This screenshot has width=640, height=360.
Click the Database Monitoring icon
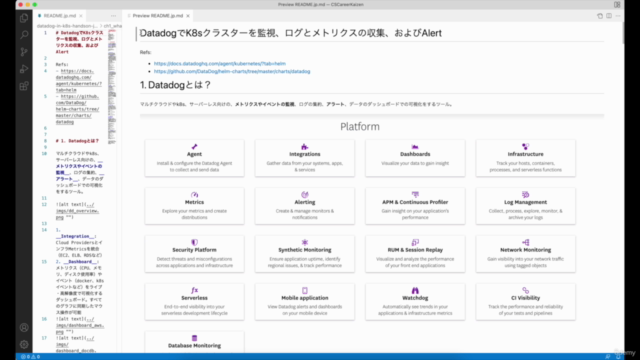coord(194,338)
